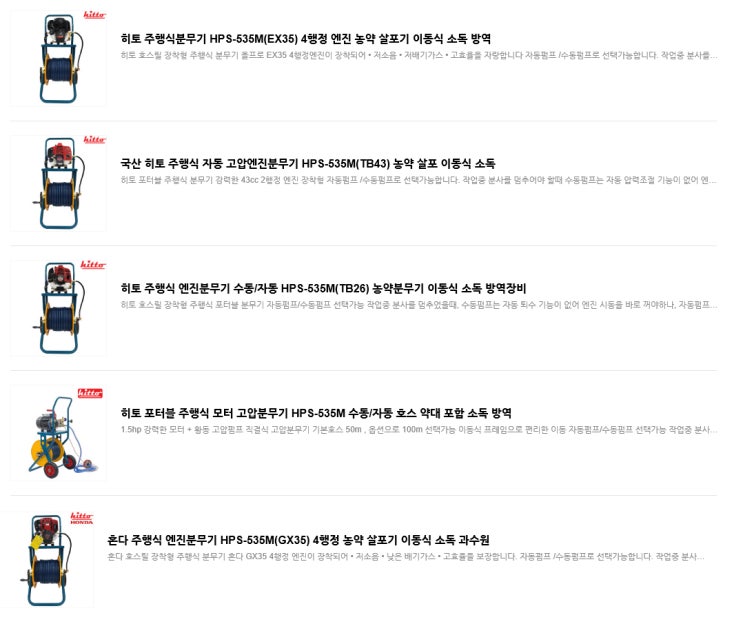Open the Honda GX35 sprayer product thumbnail
This screenshot has width=743, height=624.
52,560
